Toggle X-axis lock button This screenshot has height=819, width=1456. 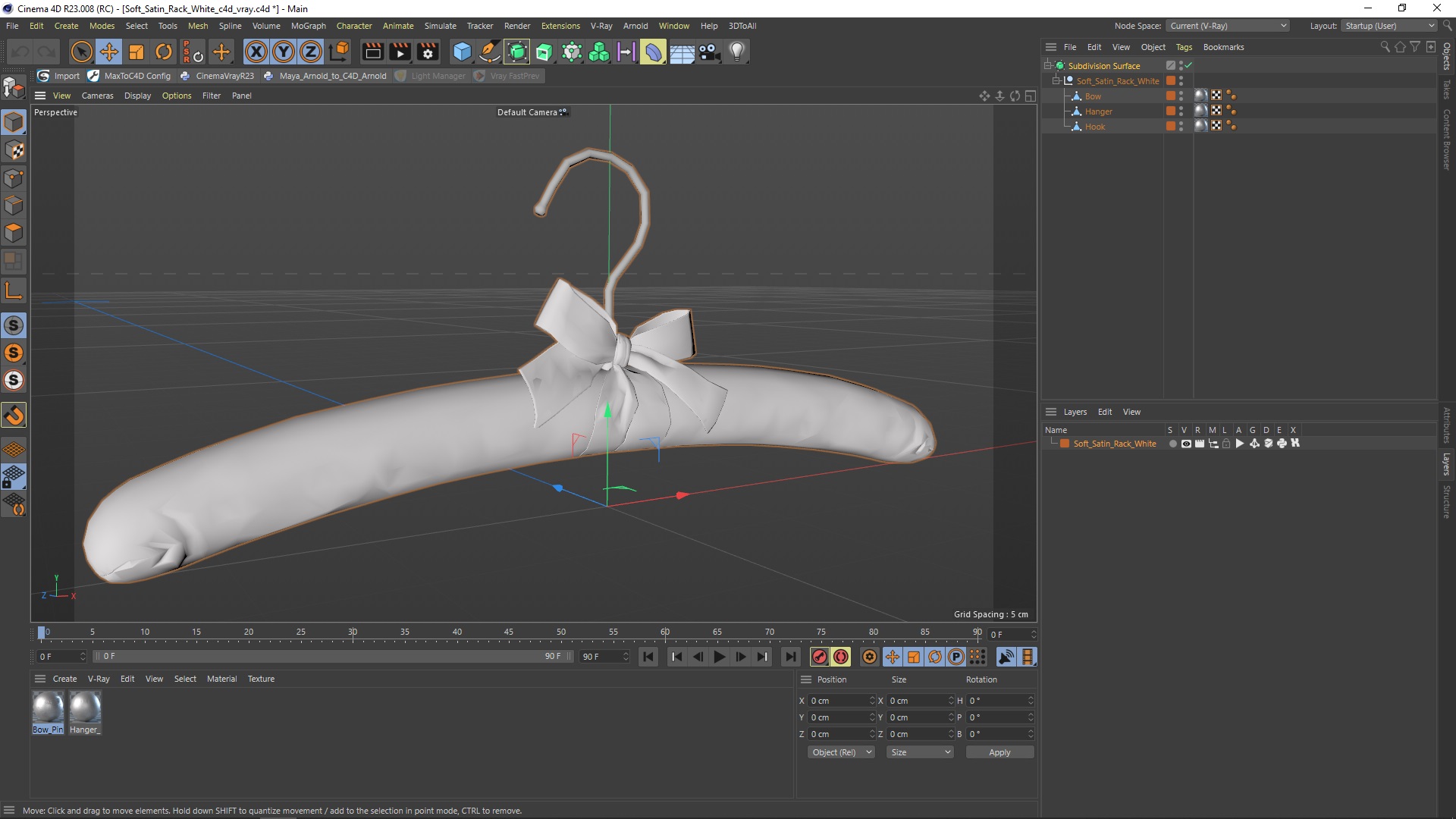click(x=256, y=52)
